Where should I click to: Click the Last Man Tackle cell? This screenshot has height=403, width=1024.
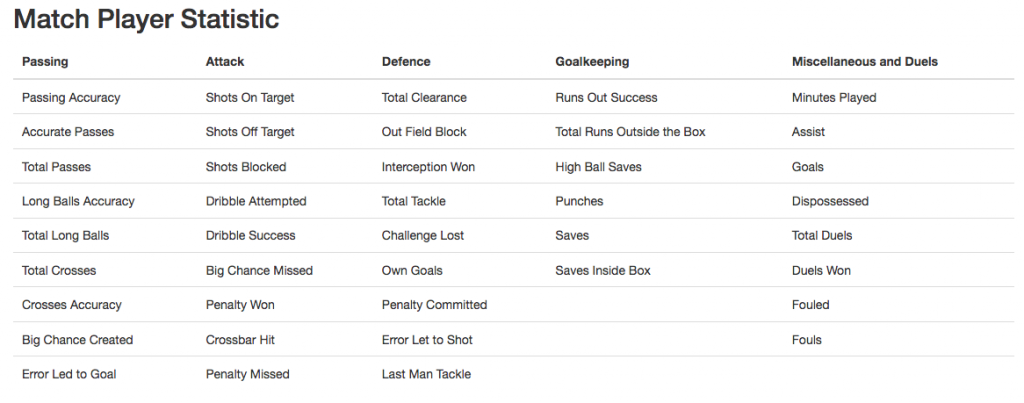point(426,374)
